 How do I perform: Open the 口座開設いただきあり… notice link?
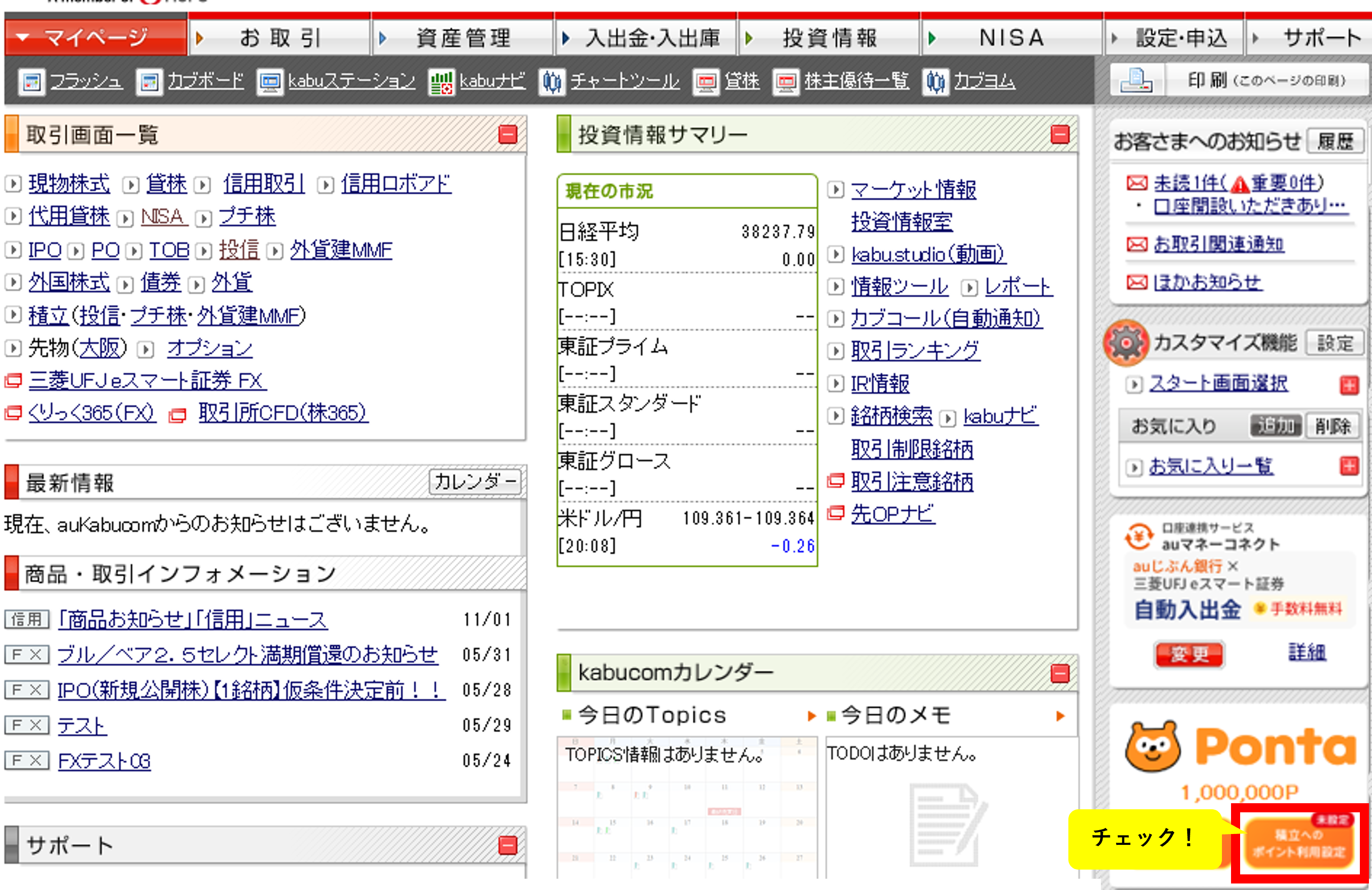tap(1251, 206)
